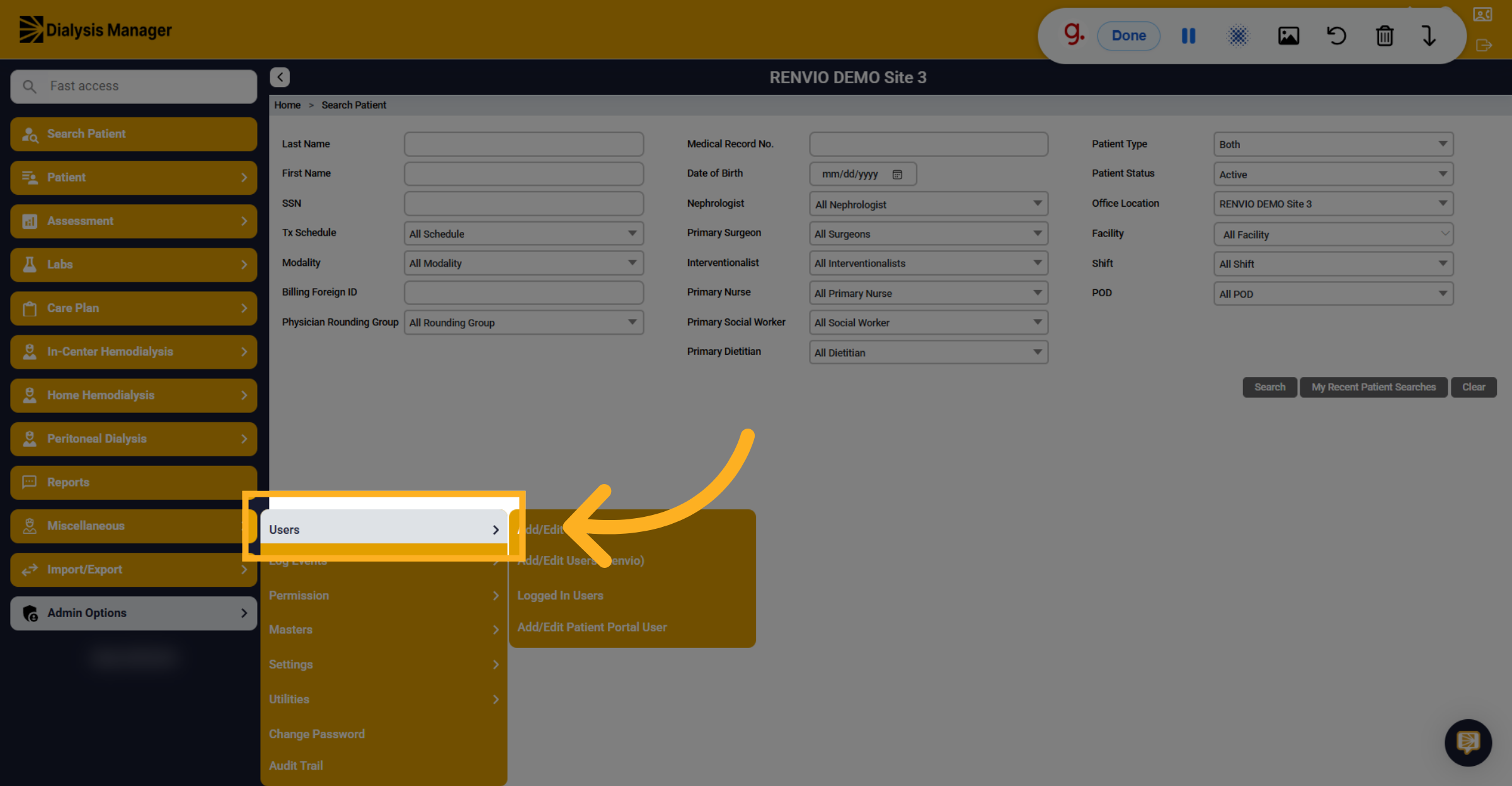The image size is (1512, 786).
Task: Click the red g logo icon
Action: pyautogui.click(x=1074, y=33)
